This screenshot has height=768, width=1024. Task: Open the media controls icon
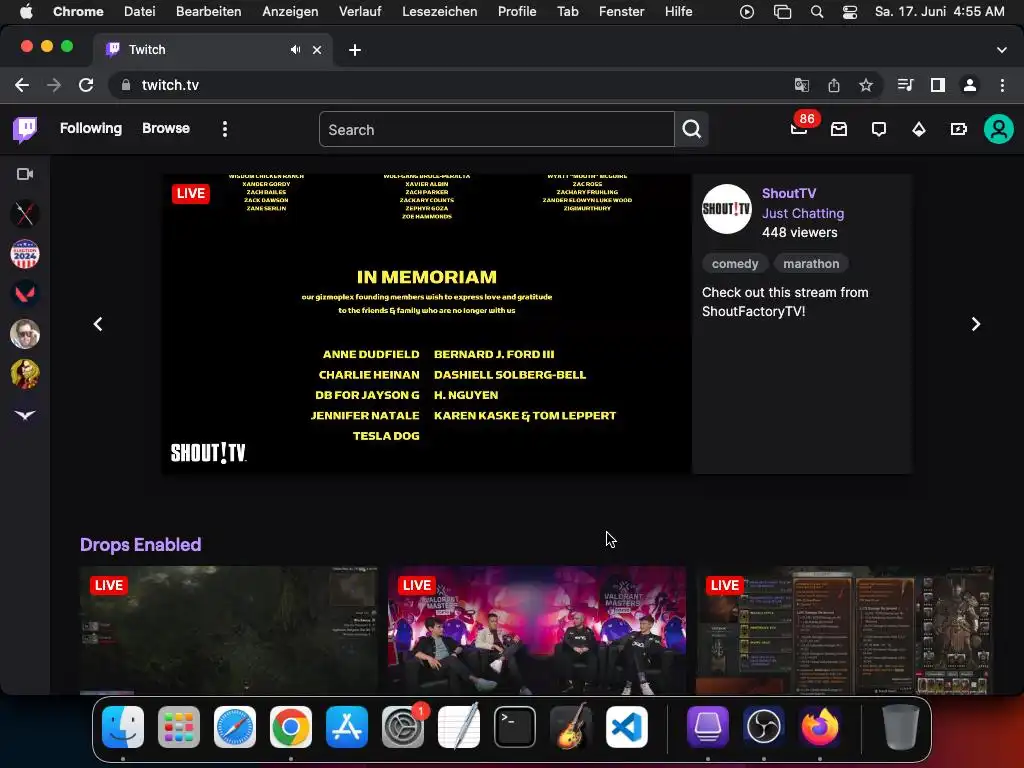click(x=905, y=85)
